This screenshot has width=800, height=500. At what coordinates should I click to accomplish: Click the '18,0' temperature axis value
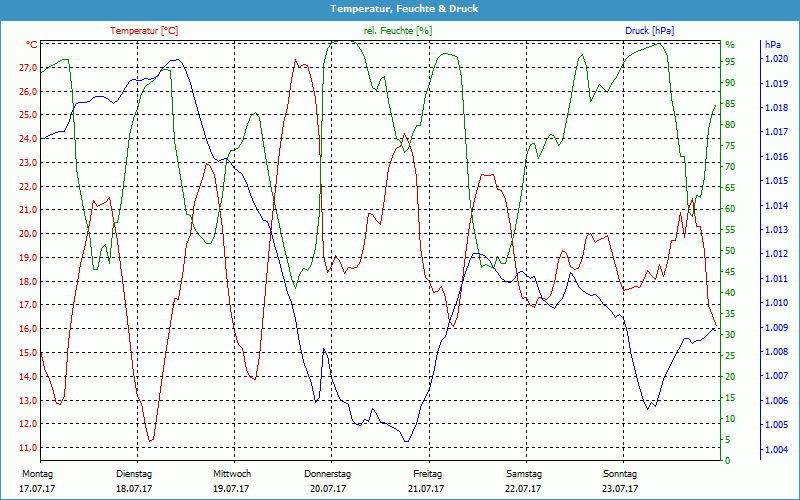(x=28, y=282)
